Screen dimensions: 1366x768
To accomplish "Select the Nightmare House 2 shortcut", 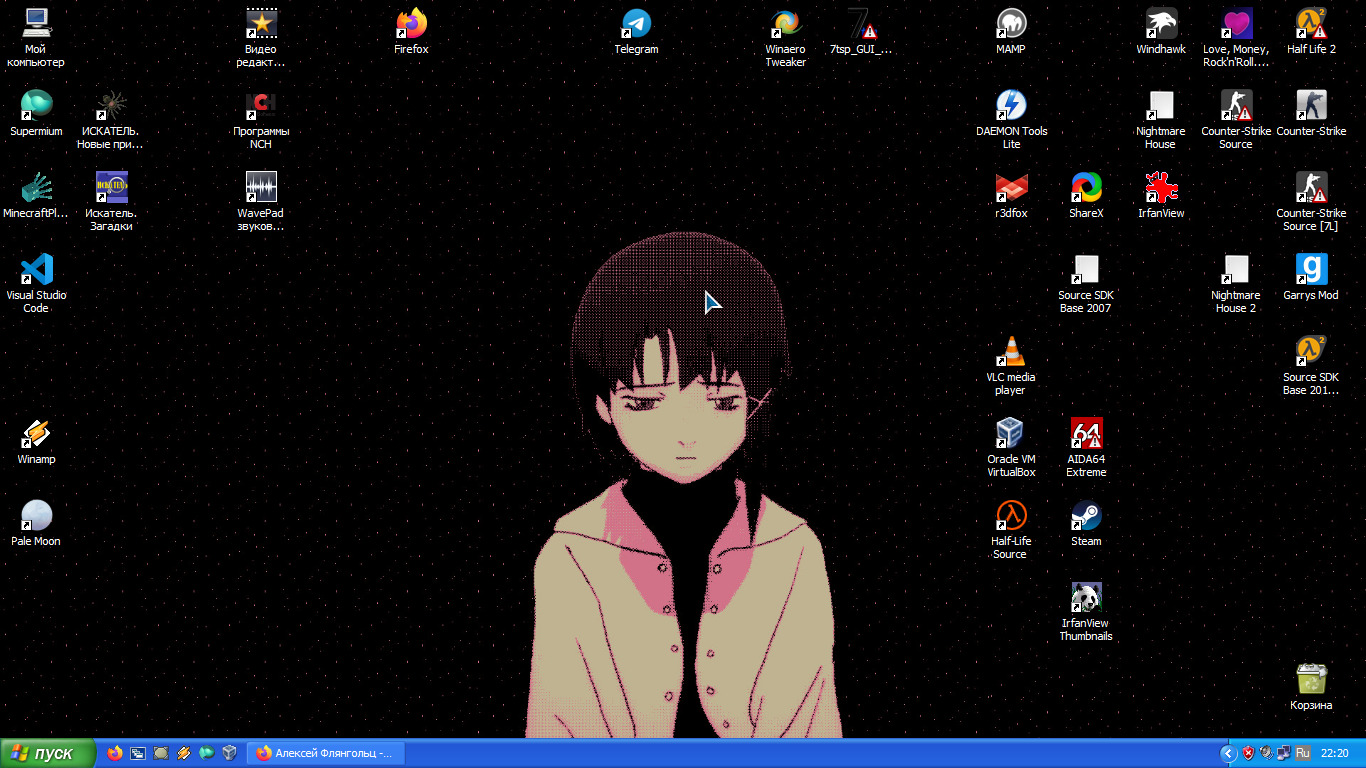I will pos(1236,284).
